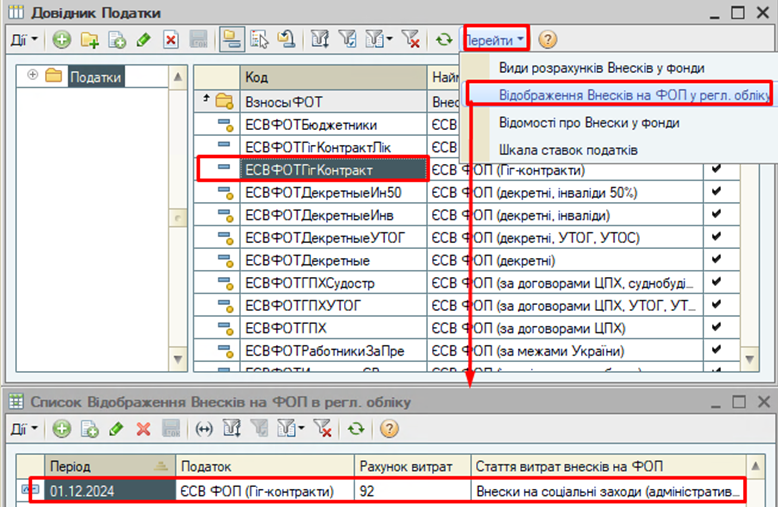The width and height of the screenshot is (778, 508).
Task: Click the pencil edit icon in Податки toolbar
Action: (x=144, y=41)
